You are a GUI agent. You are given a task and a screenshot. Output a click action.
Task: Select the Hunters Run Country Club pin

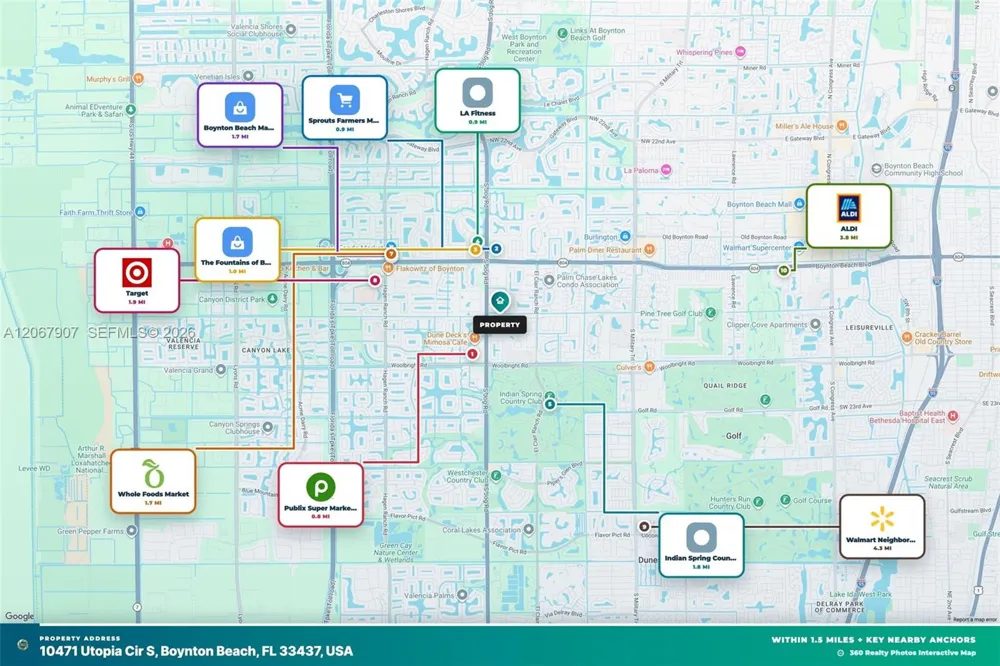click(x=758, y=502)
